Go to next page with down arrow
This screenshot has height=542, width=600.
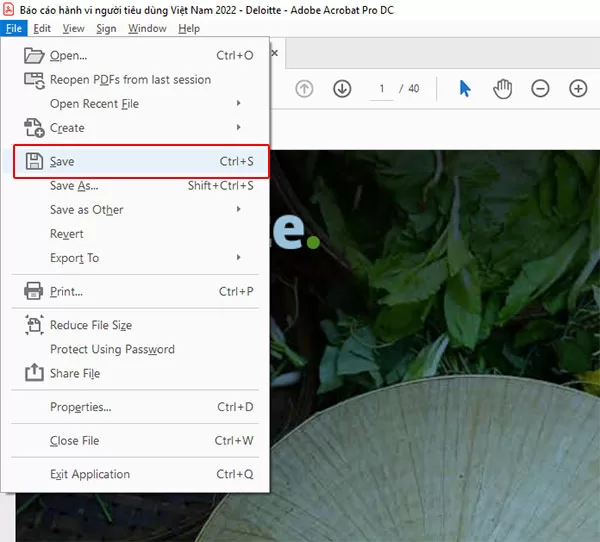[342, 89]
